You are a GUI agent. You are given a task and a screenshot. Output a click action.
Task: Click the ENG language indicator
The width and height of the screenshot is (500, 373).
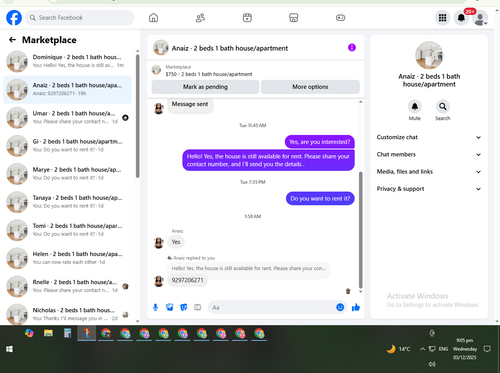(443, 349)
